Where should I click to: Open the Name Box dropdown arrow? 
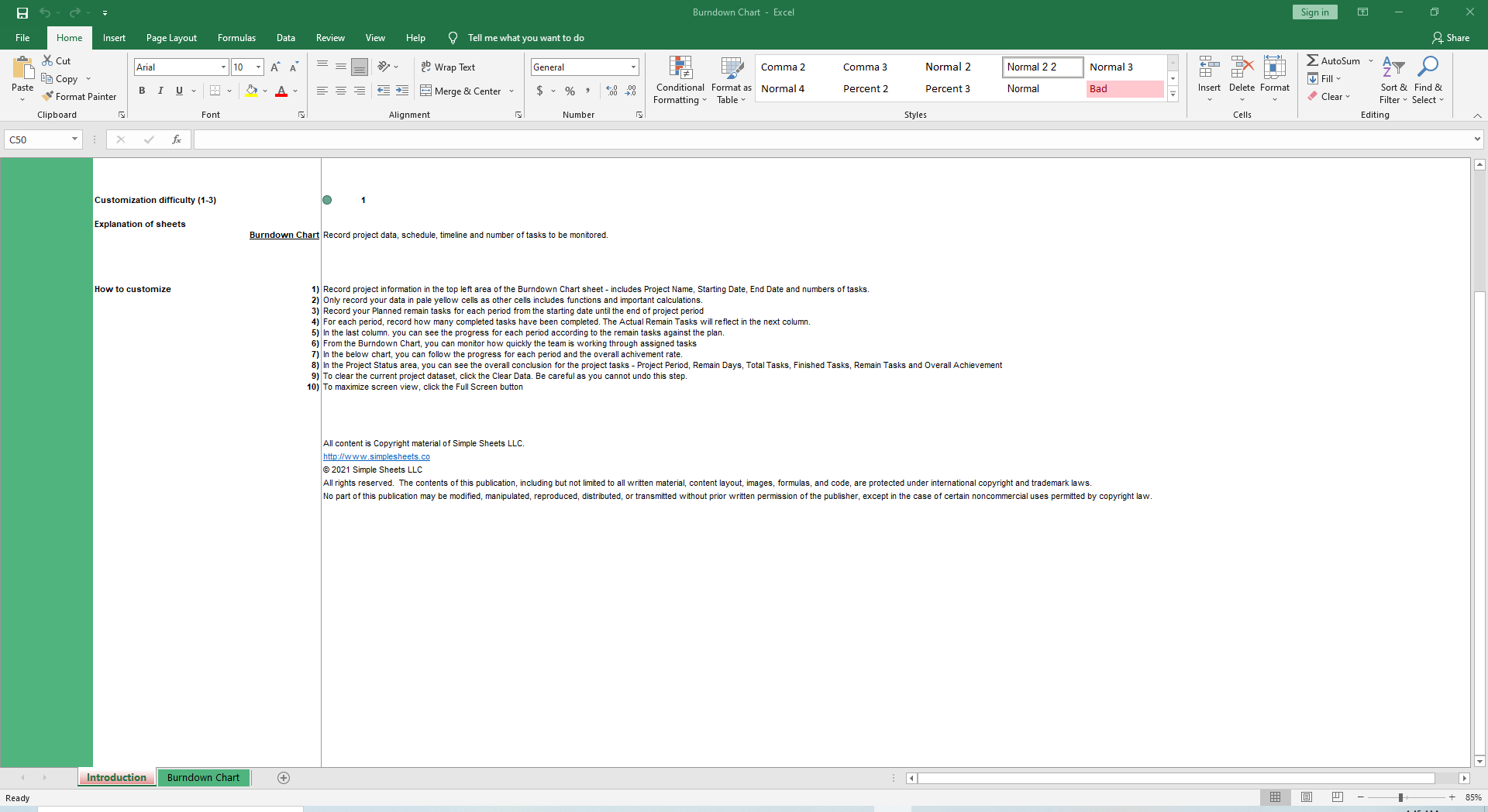tap(74, 139)
